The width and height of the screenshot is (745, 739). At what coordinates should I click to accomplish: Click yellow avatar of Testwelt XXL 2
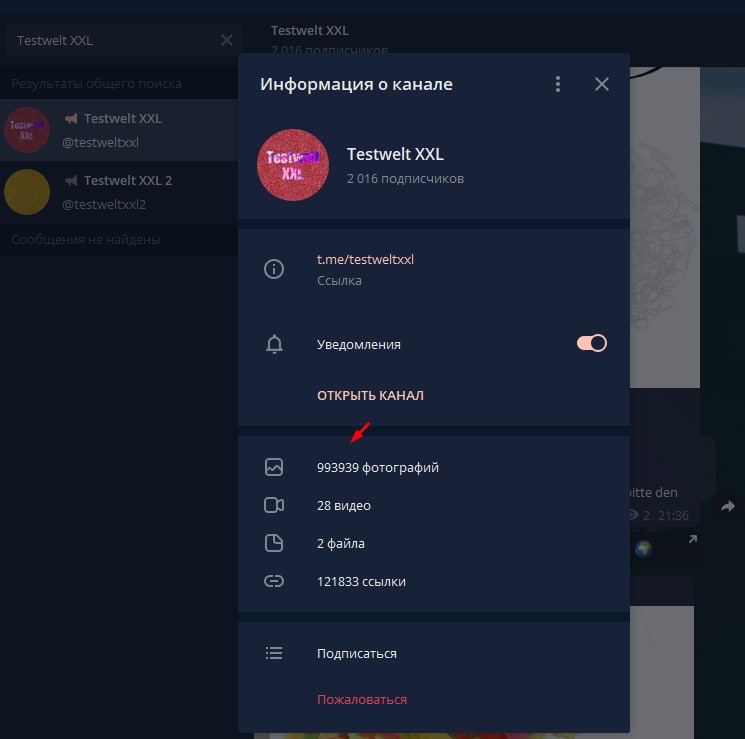[x=27, y=192]
